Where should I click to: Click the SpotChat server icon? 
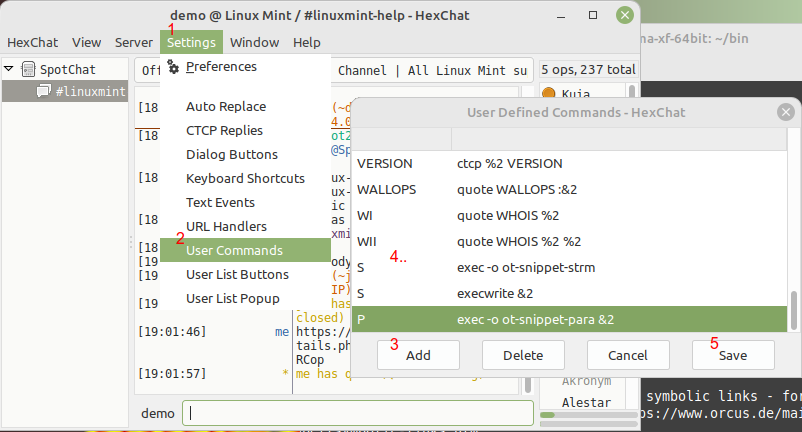click(28, 69)
